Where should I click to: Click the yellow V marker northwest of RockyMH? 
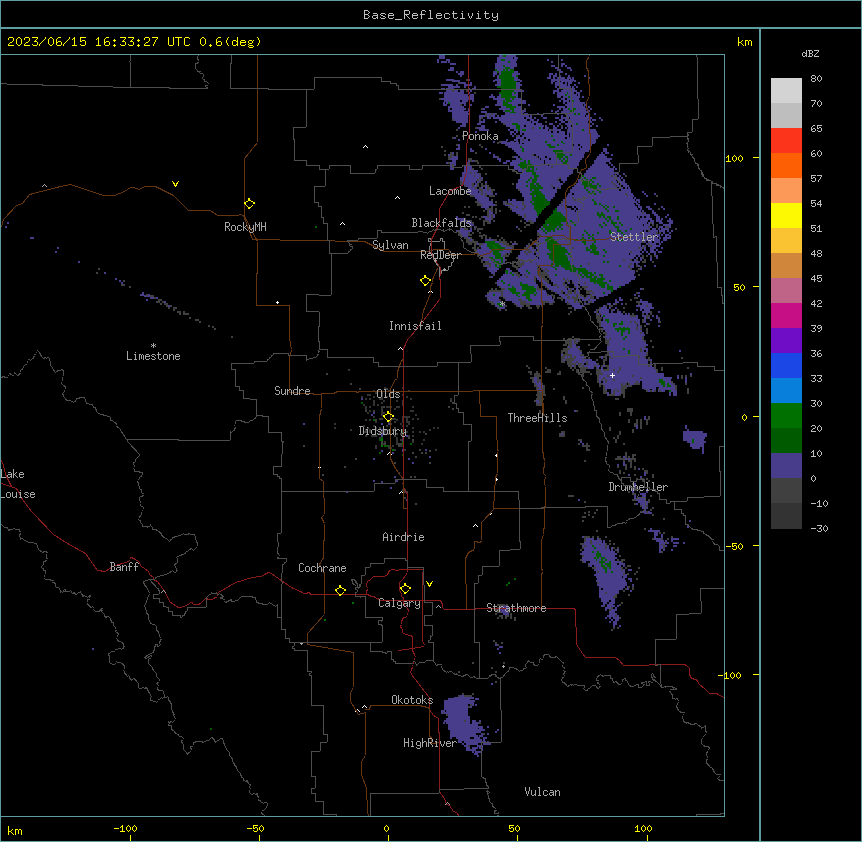click(175, 184)
